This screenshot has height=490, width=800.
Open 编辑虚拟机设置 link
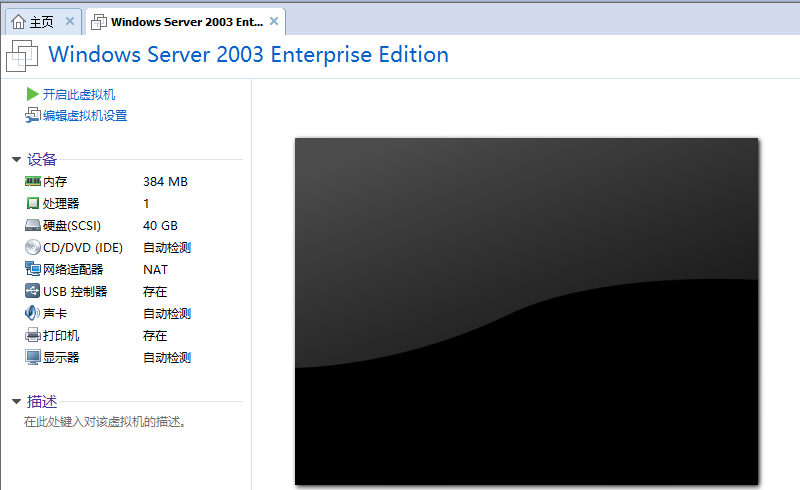pos(85,116)
